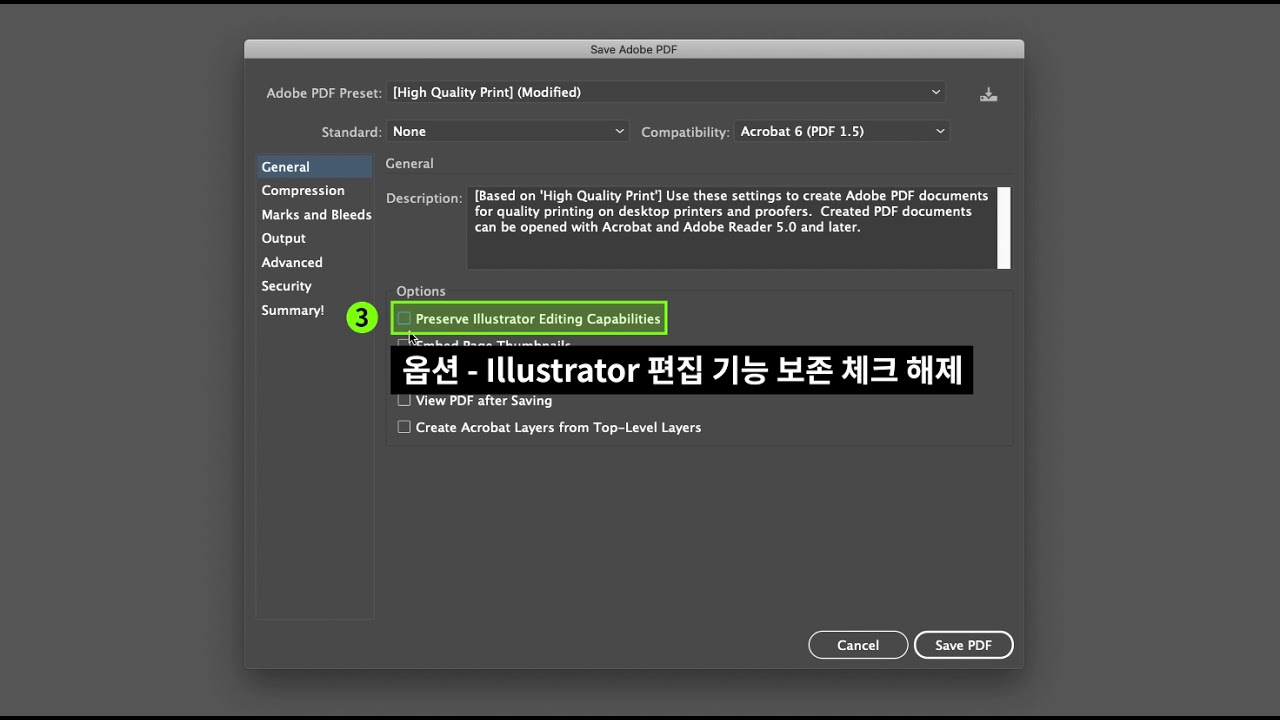Click the Description box scrollbar
Screen dimensions: 1280x720
[1004, 228]
